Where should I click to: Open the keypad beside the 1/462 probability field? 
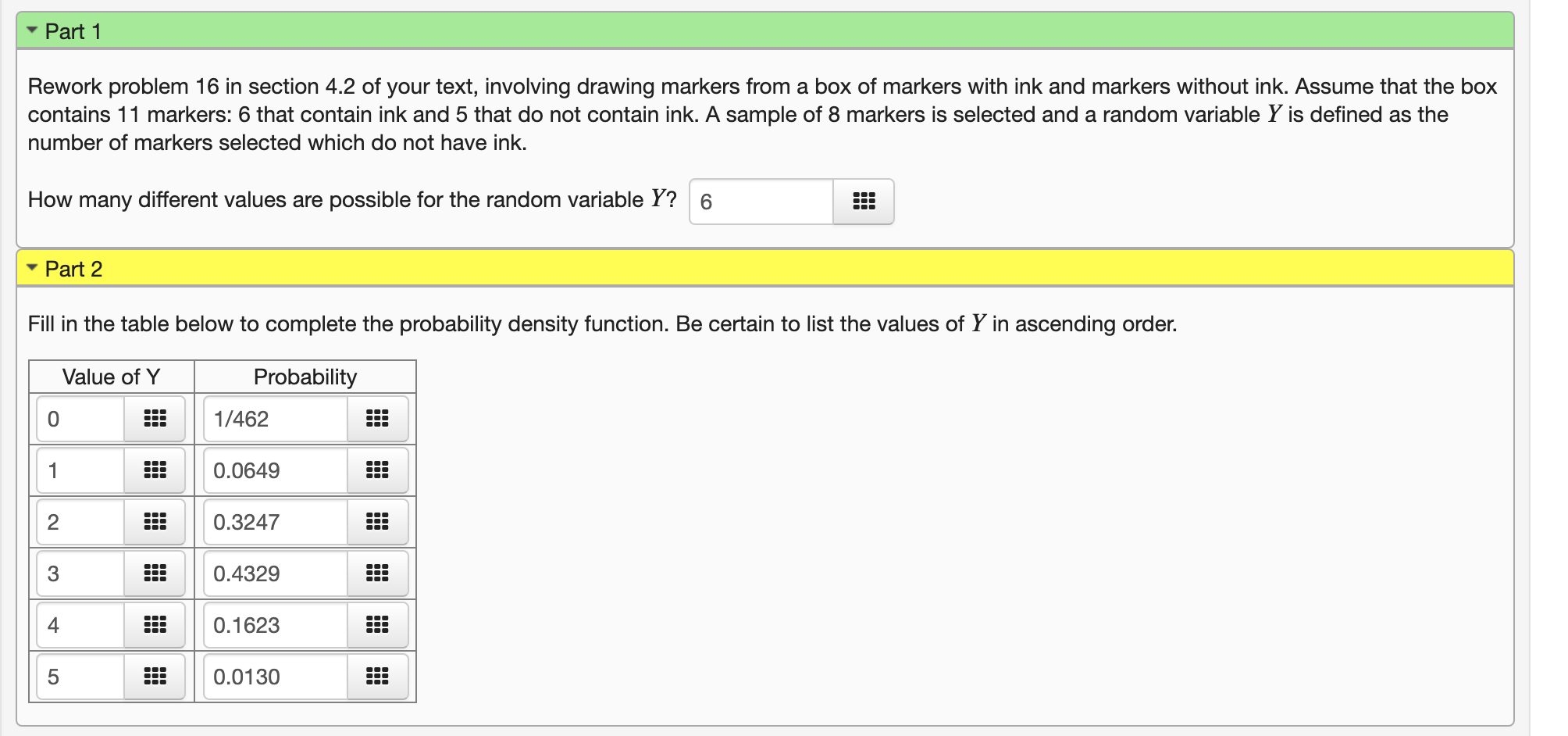click(x=379, y=419)
